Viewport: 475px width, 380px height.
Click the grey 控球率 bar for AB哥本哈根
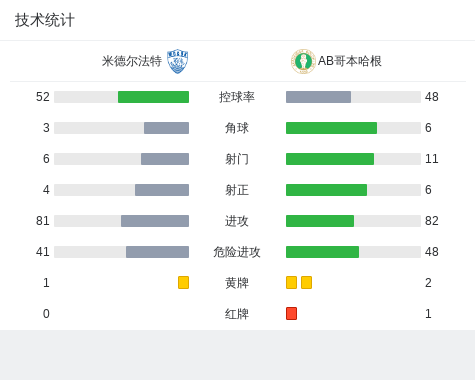point(318,97)
